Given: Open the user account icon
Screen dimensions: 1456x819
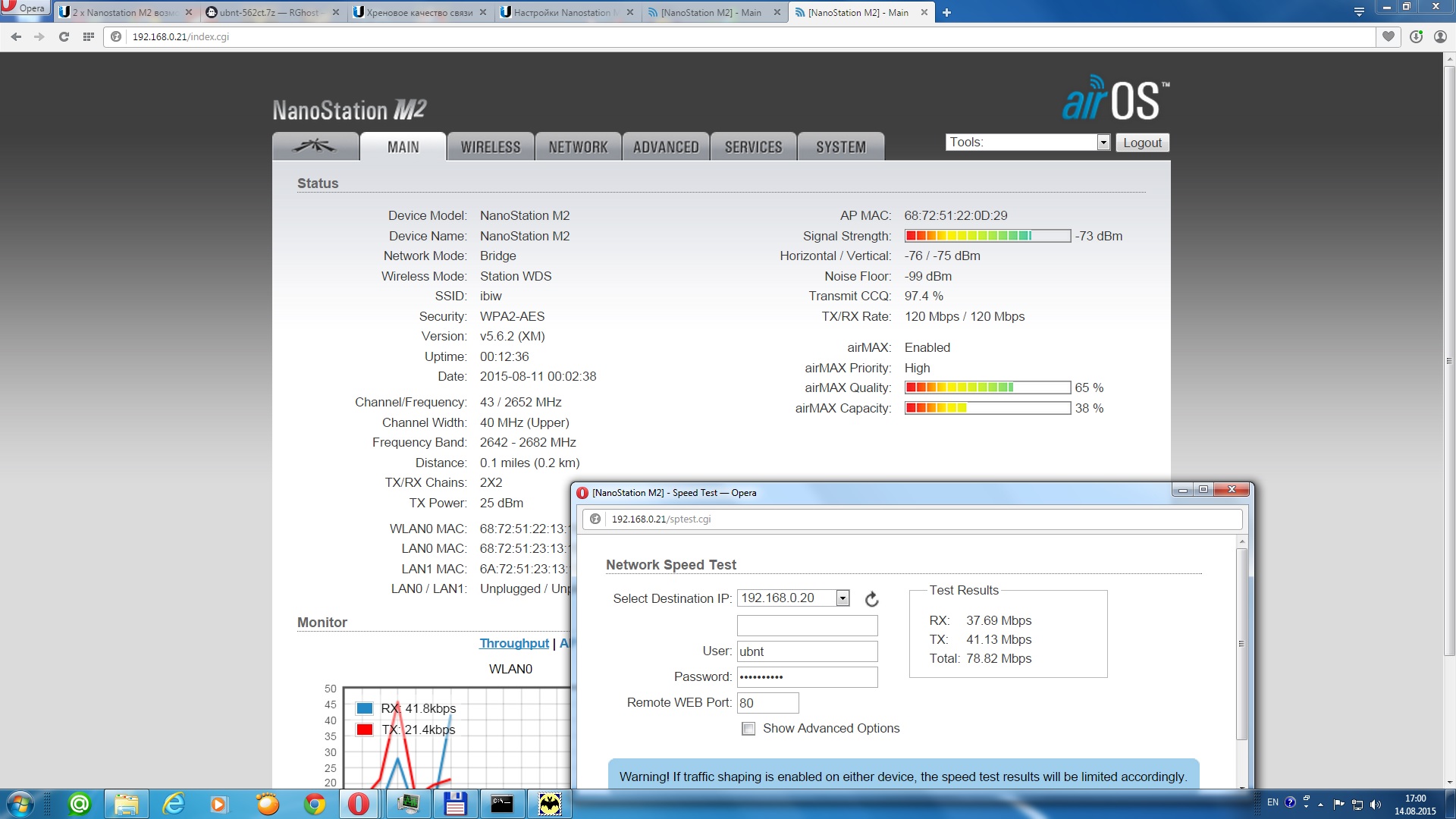Looking at the screenshot, I should (1440, 36).
